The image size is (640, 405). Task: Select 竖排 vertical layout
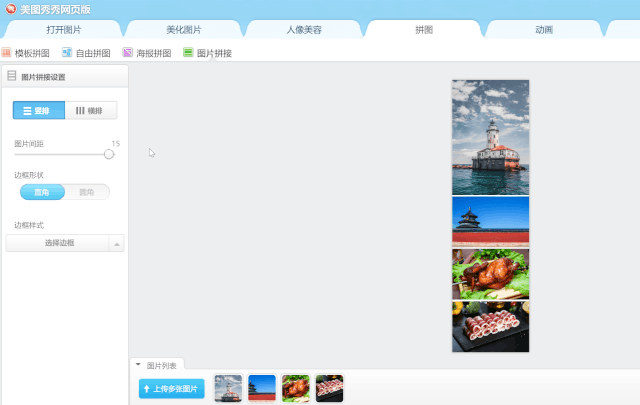click(x=39, y=110)
